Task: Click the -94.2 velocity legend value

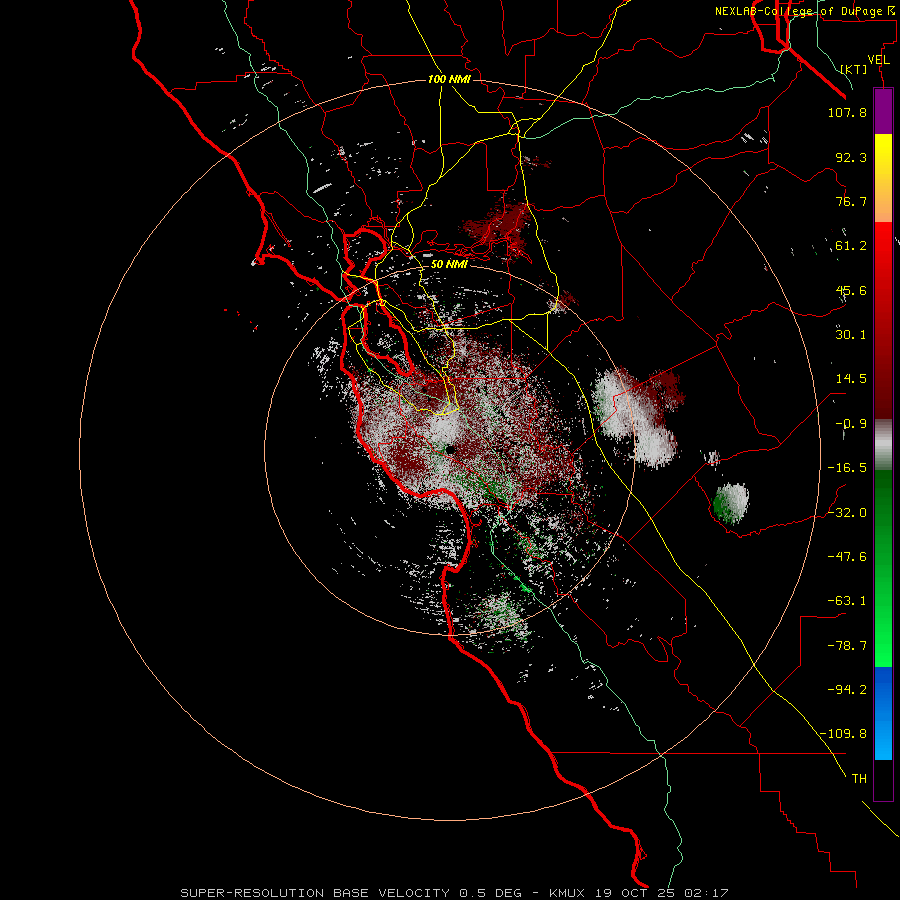Action: coord(847,690)
